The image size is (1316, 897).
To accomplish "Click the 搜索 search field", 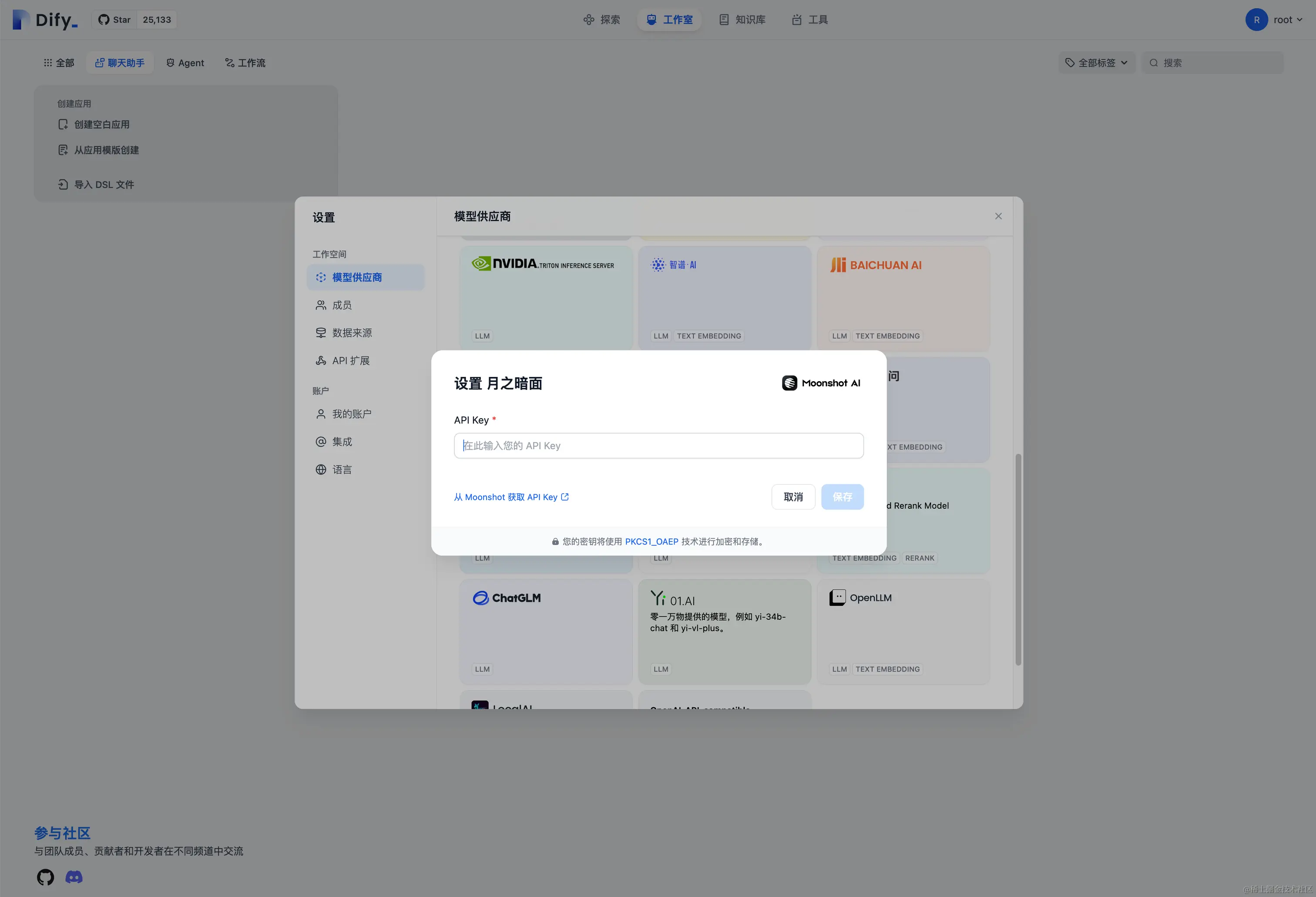I will 1212,63.
